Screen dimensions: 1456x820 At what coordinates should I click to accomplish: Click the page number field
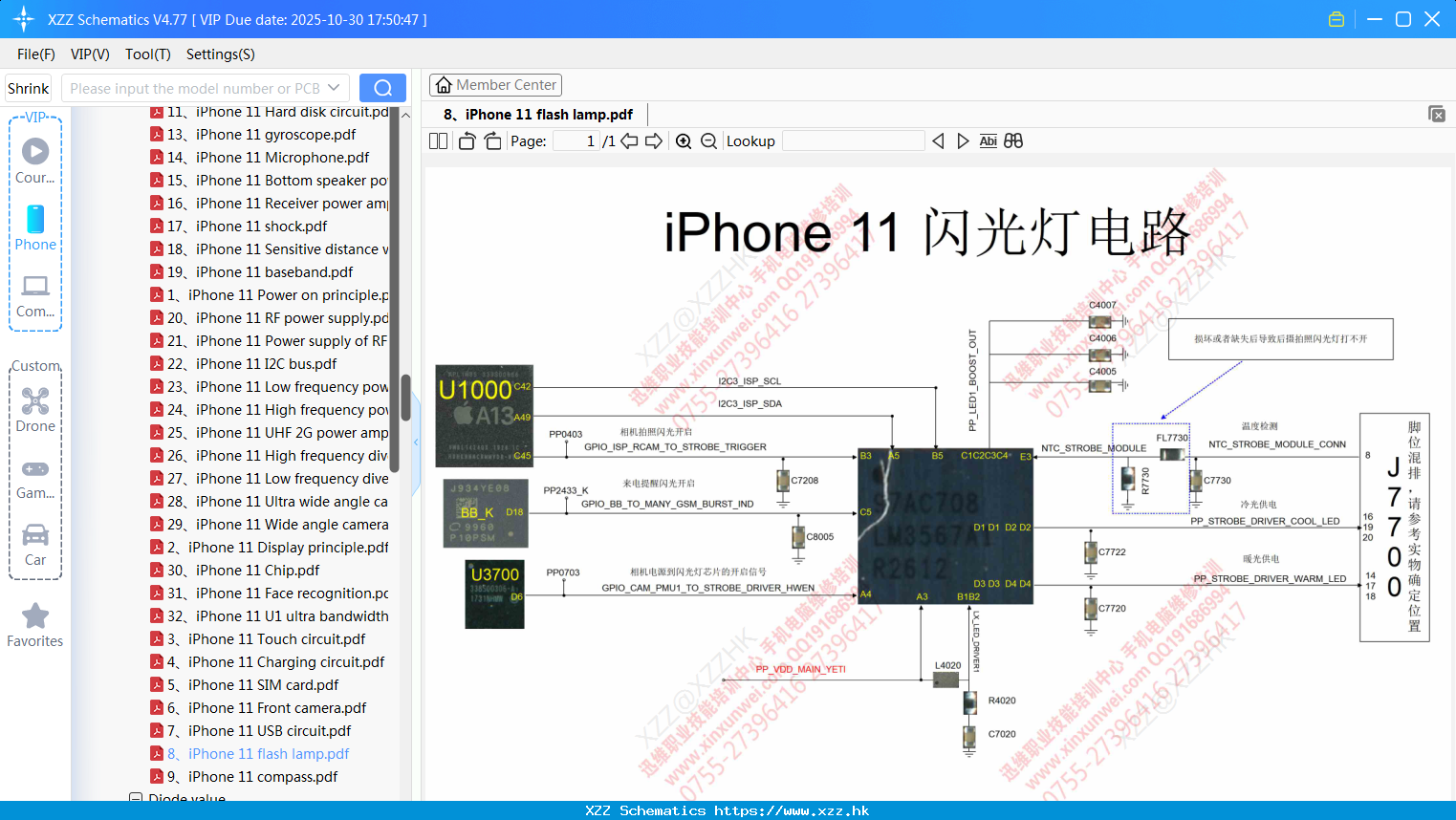click(x=576, y=141)
